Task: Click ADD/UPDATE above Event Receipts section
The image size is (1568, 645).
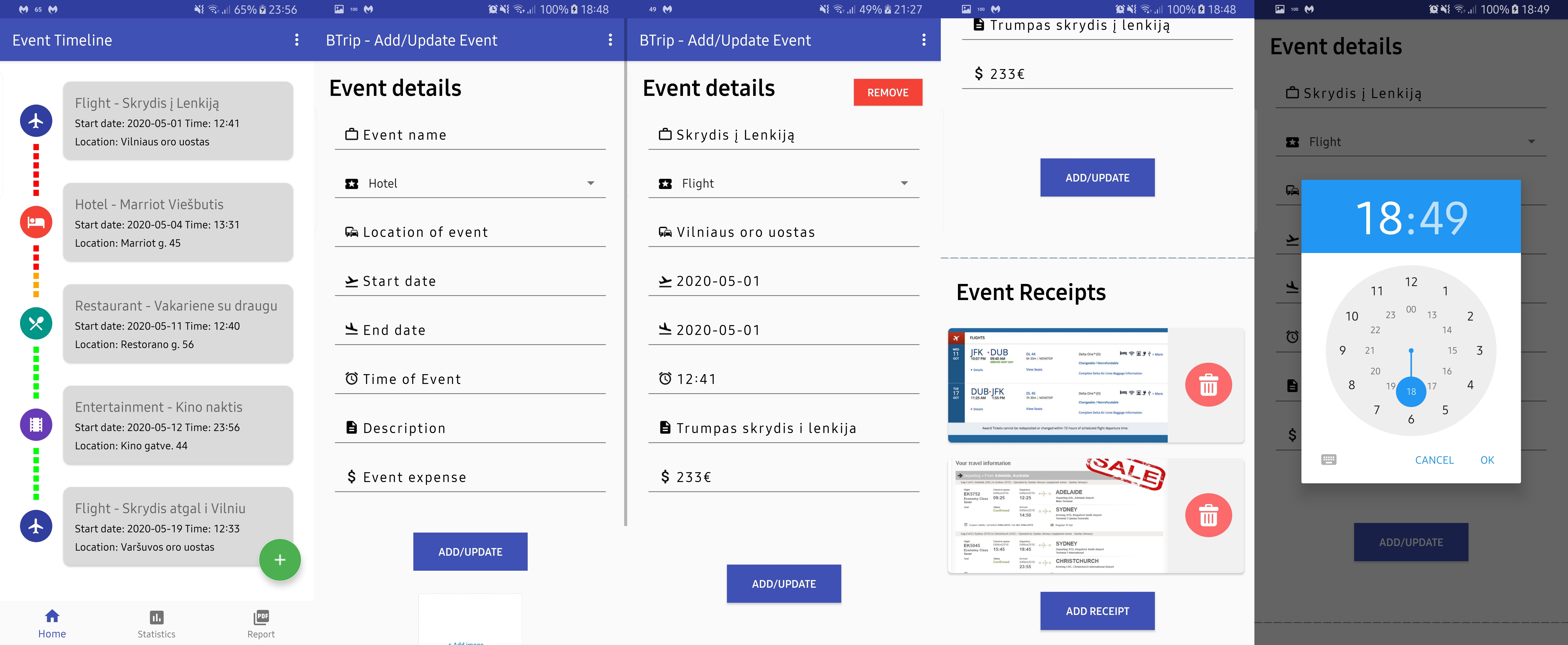Action: 1097,178
